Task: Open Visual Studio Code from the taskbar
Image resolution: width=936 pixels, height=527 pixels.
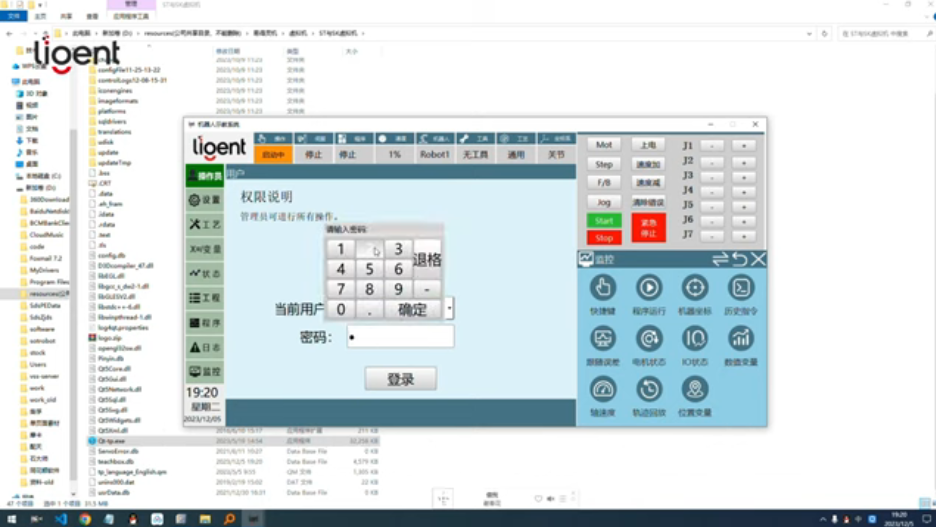Action: pyautogui.click(x=61, y=519)
